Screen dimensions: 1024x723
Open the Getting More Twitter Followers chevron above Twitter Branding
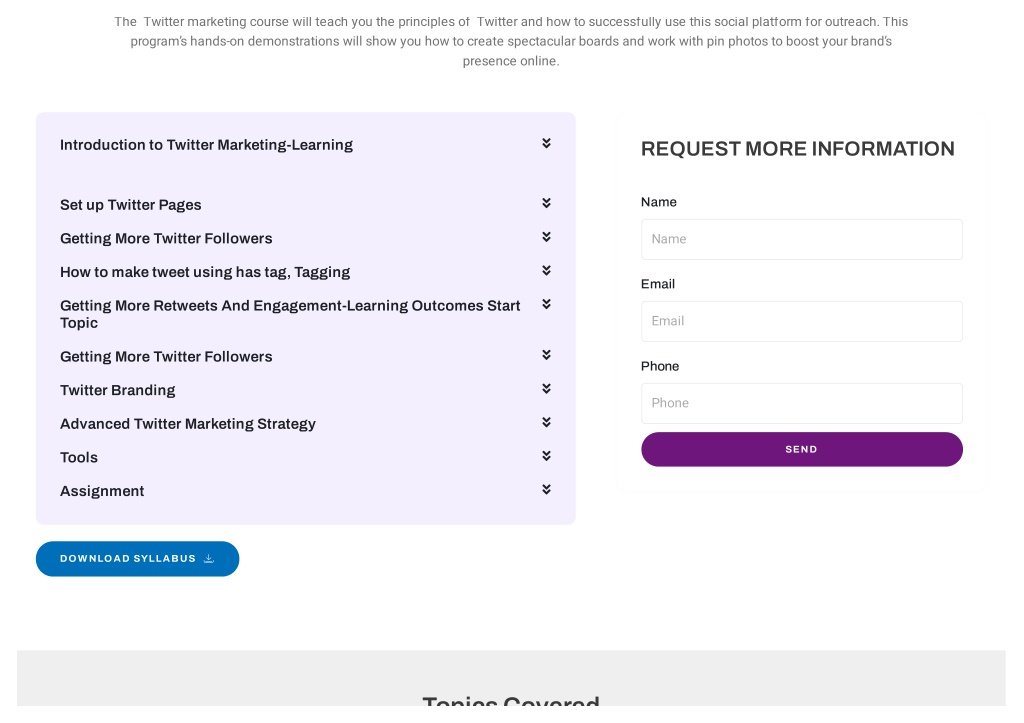click(546, 355)
